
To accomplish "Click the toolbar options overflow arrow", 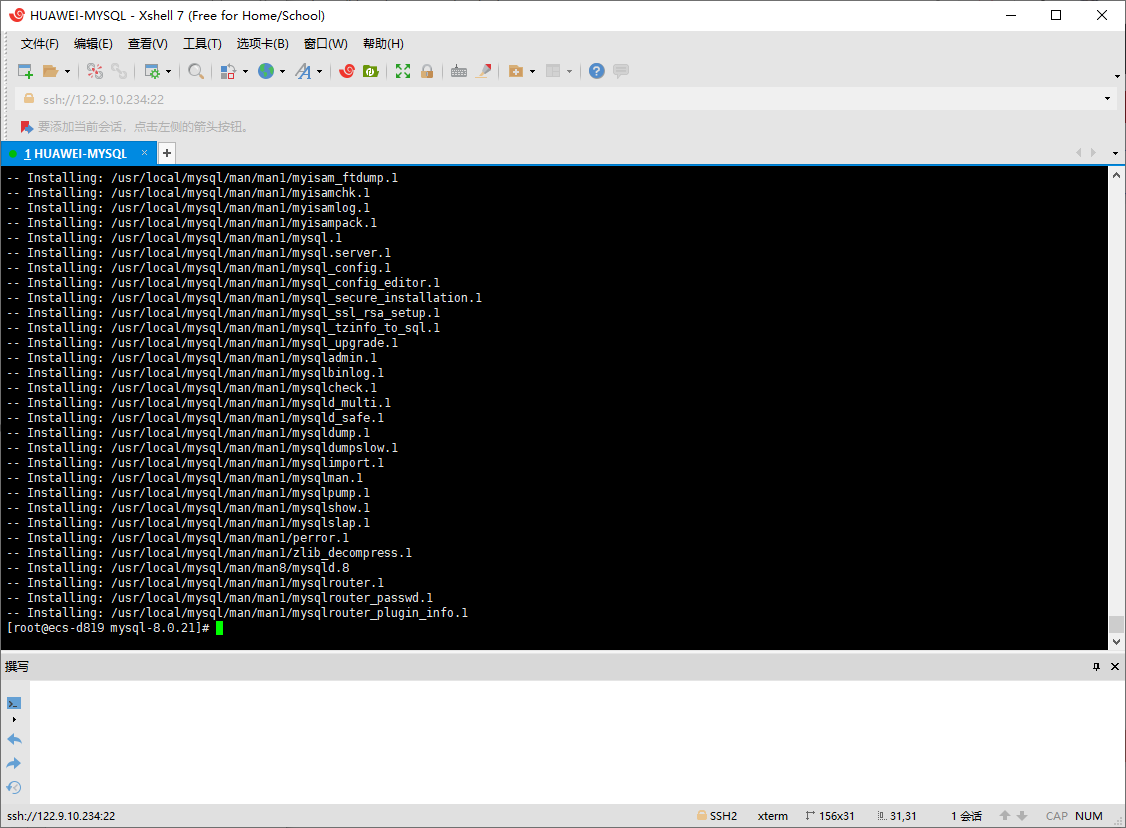I will click(1117, 76).
